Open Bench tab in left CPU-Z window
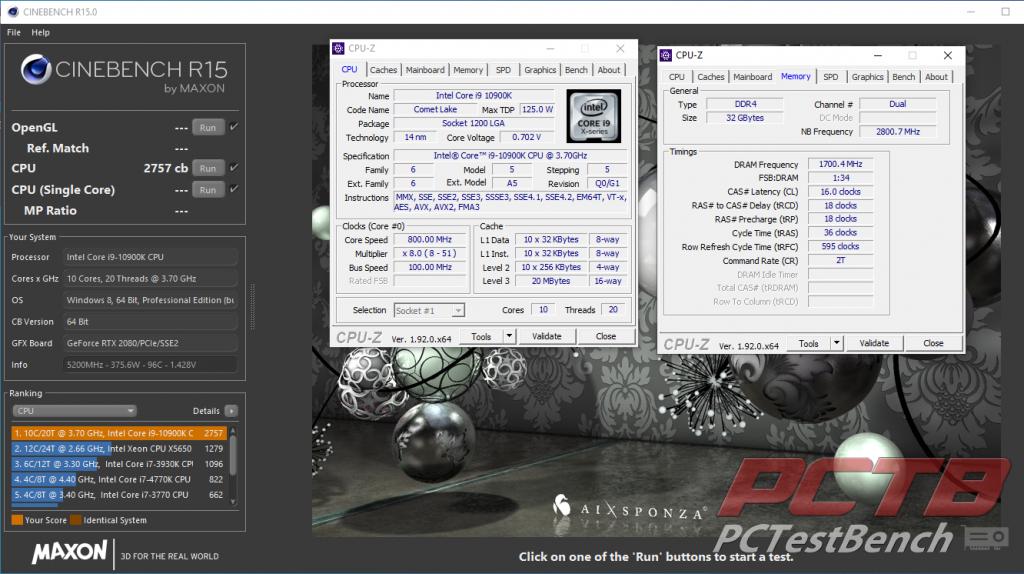Image resolution: width=1024 pixels, height=574 pixels. coord(576,70)
